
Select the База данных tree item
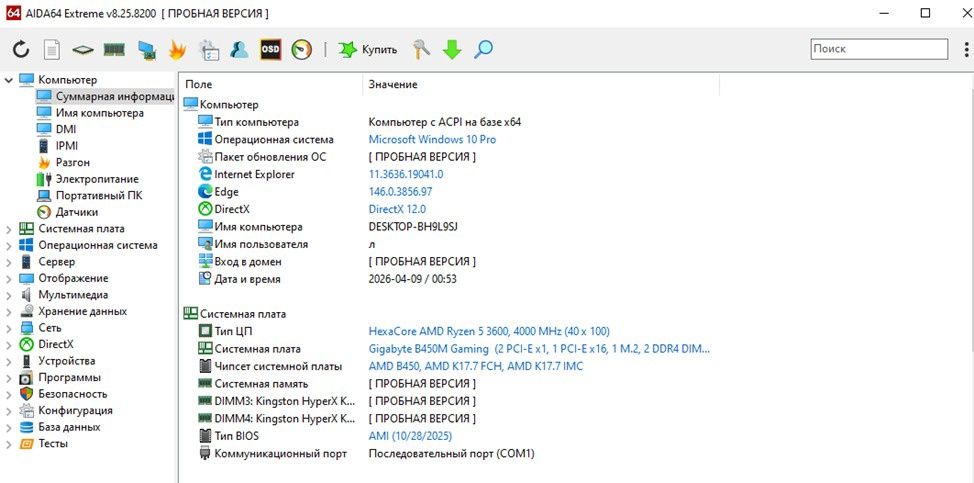tap(60, 427)
